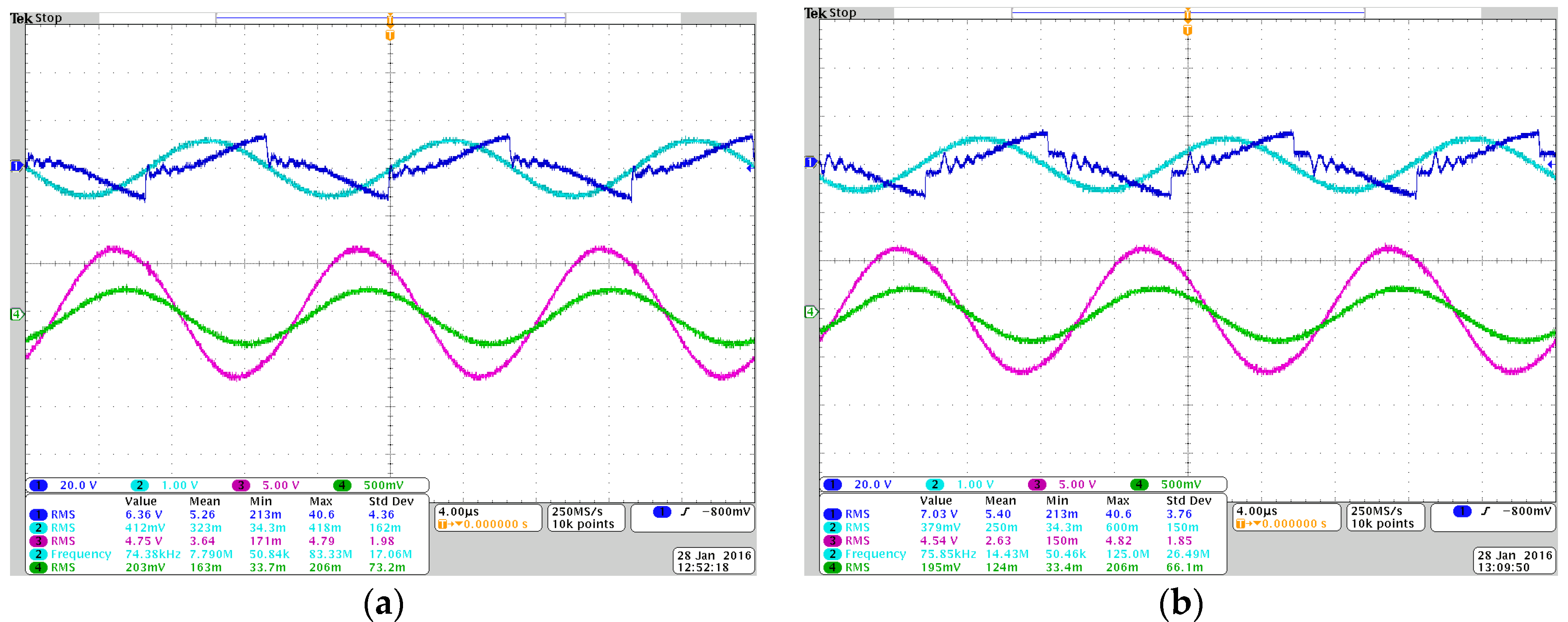Screen dimensions: 1568x622
Task: Select the channel 1 ground marker in scope (a)
Action: (x=17, y=166)
